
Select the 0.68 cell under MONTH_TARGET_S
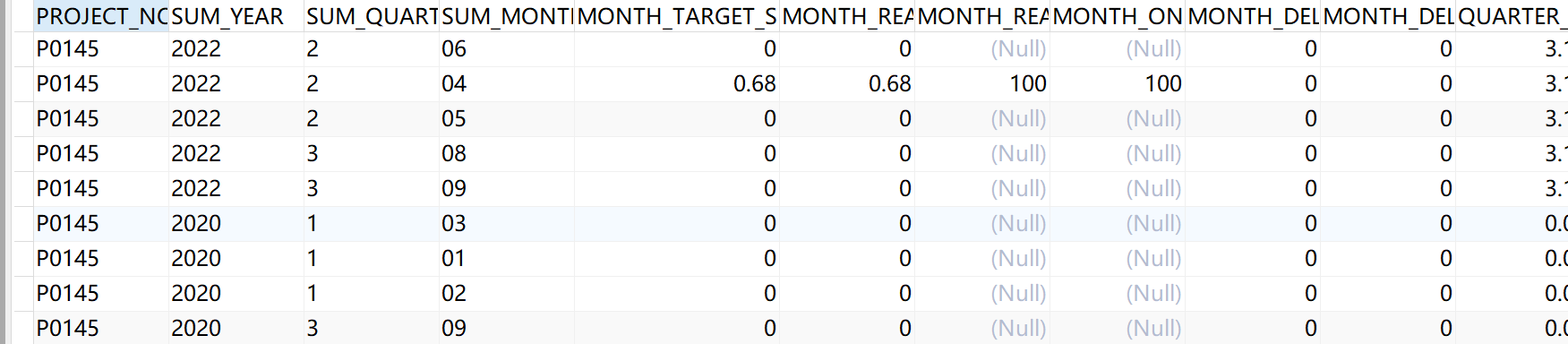pos(677,84)
